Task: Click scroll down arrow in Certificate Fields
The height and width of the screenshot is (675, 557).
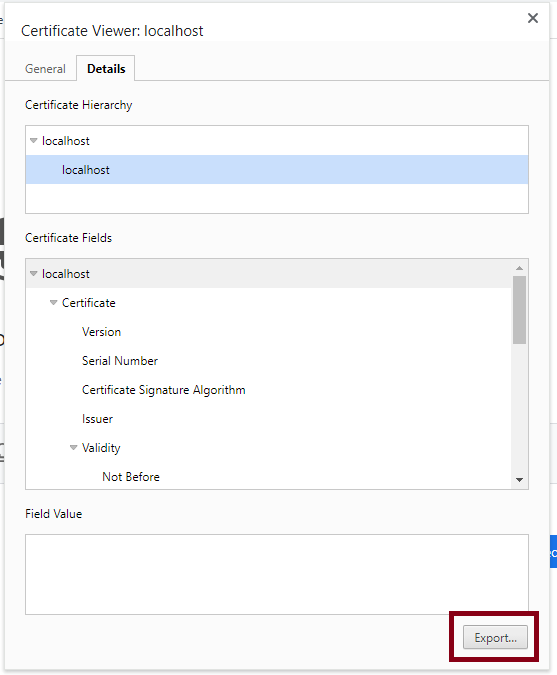Action: [x=520, y=480]
